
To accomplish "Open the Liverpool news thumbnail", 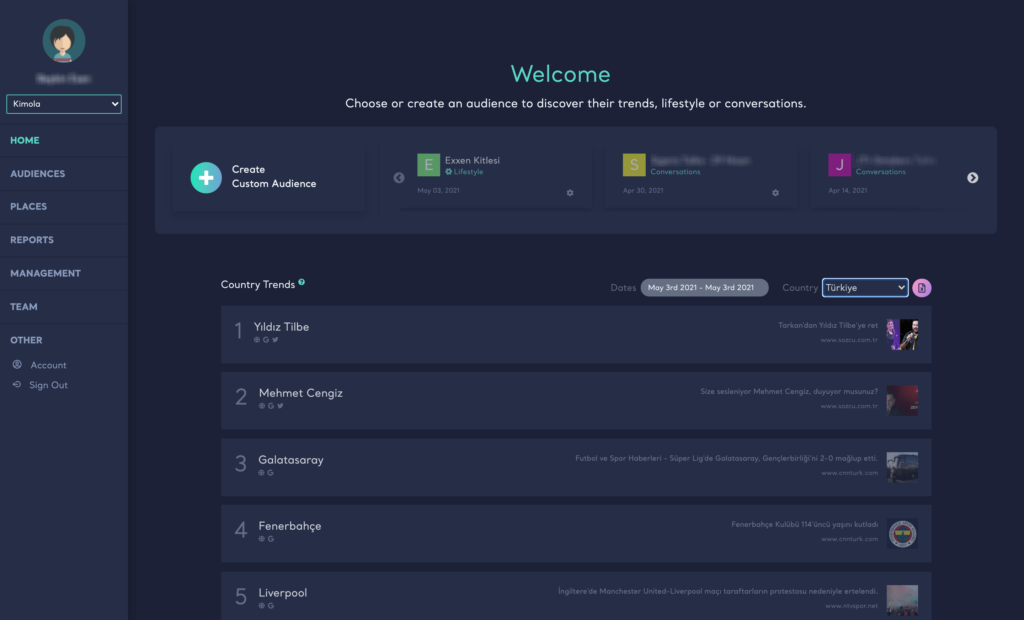I will coord(902,600).
